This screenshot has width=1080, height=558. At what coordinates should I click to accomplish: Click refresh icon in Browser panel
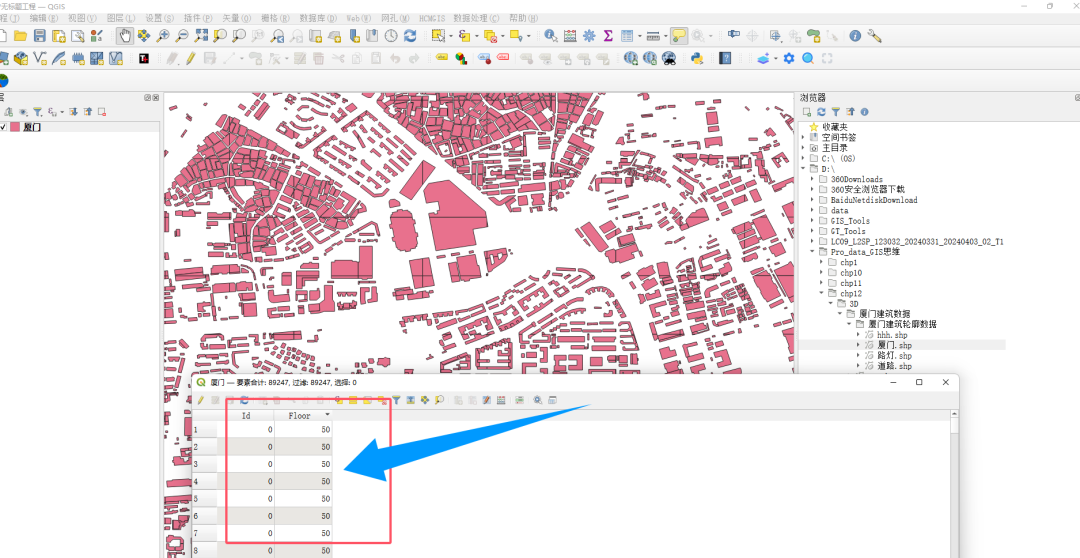pos(821,112)
